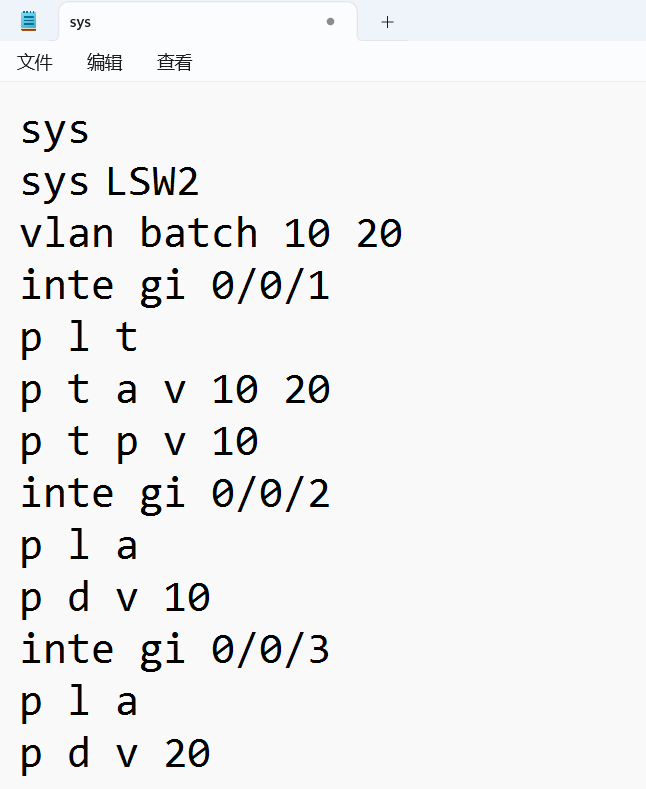Click the "sys LSW2" text line

[110, 183]
